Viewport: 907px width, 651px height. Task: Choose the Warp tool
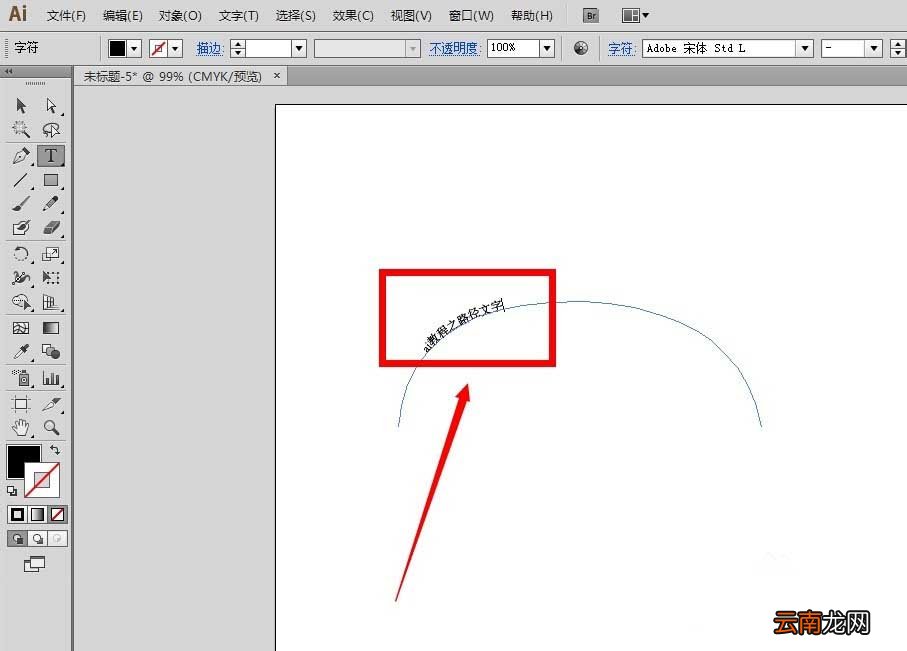(x=21, y=278)
